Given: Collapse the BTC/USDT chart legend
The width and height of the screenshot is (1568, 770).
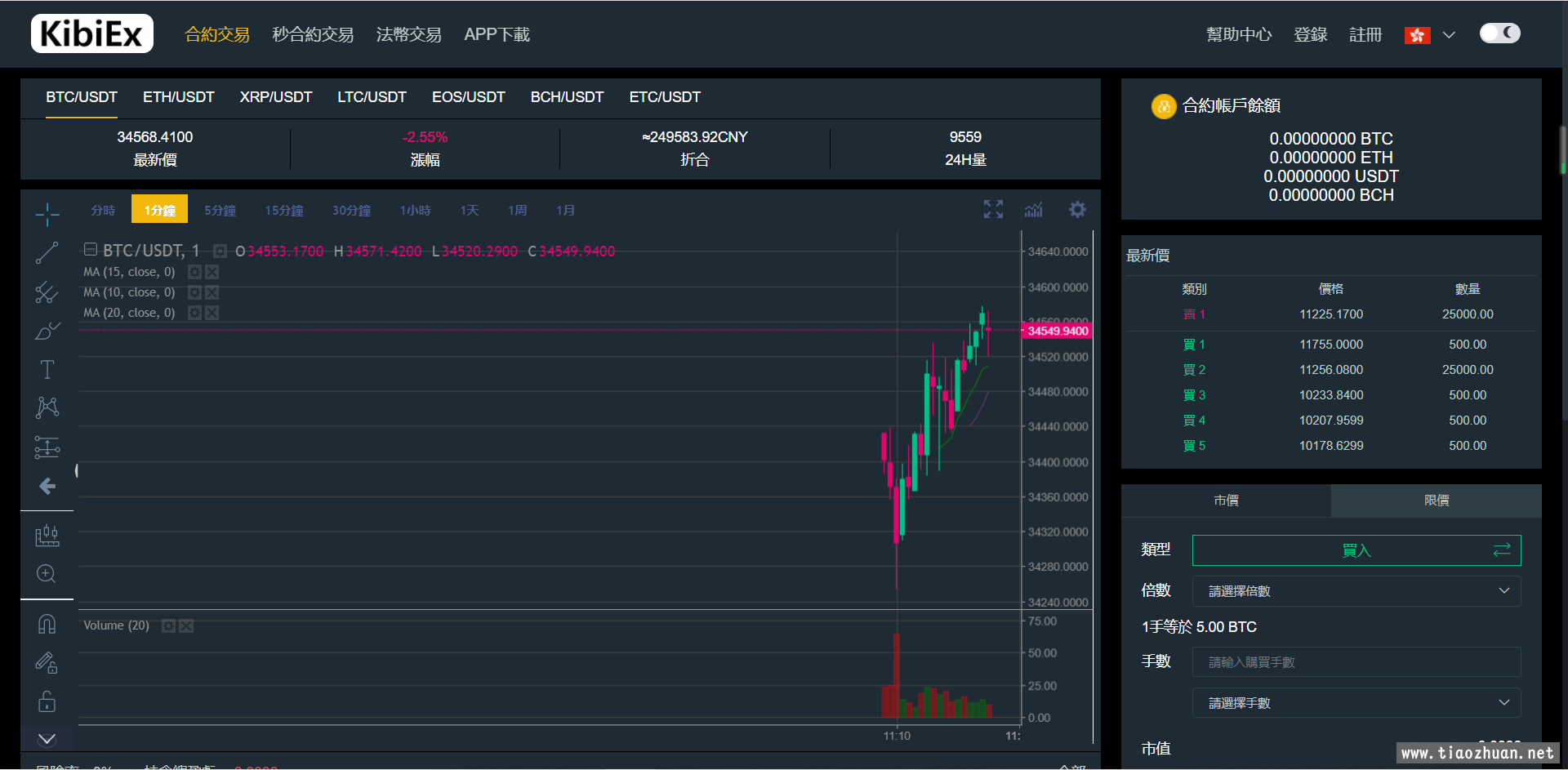Looking at the screenshot, I should pos(91,250).
